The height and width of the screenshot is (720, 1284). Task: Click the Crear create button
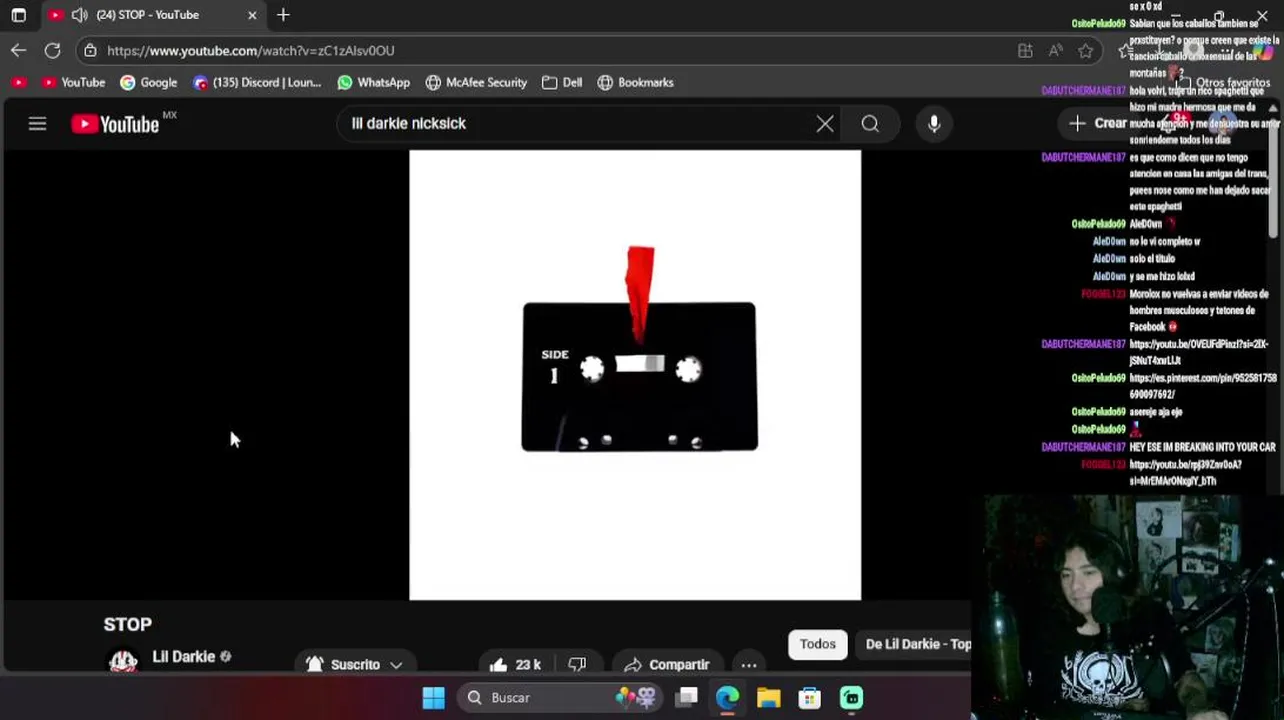click(x=1097, y=123)
